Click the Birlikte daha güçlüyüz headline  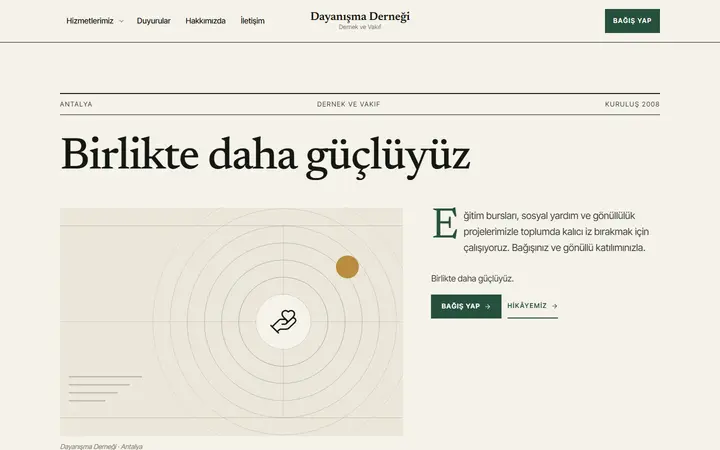(x=265, y=156)
